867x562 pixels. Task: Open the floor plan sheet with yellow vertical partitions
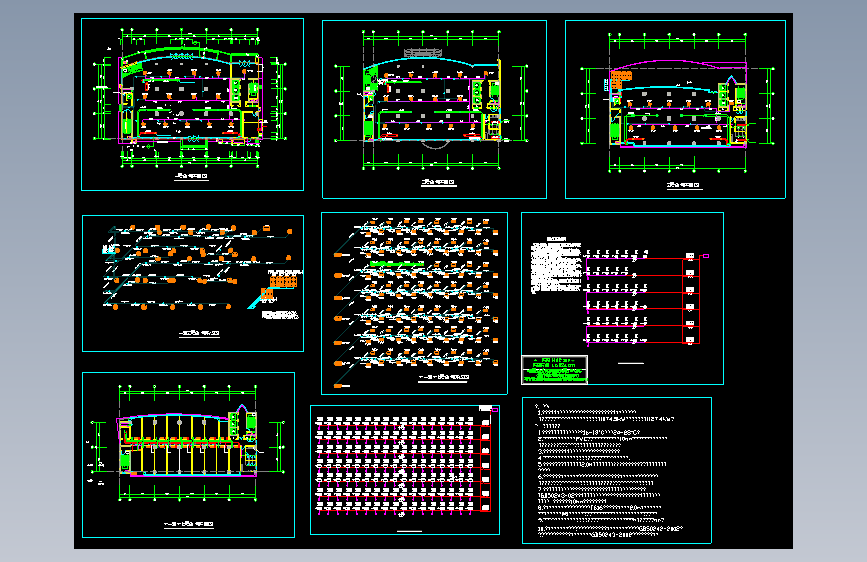pos(189,455)
